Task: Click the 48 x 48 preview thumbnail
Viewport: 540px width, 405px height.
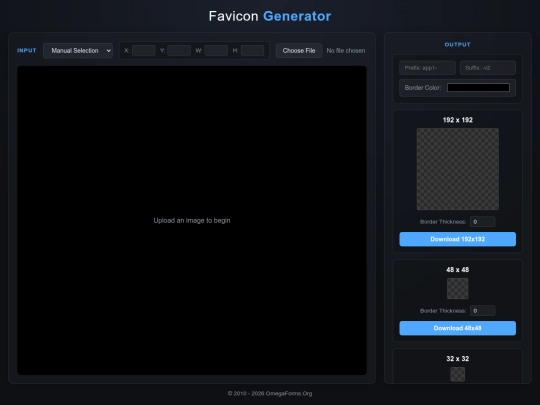Action: (458, 289)
